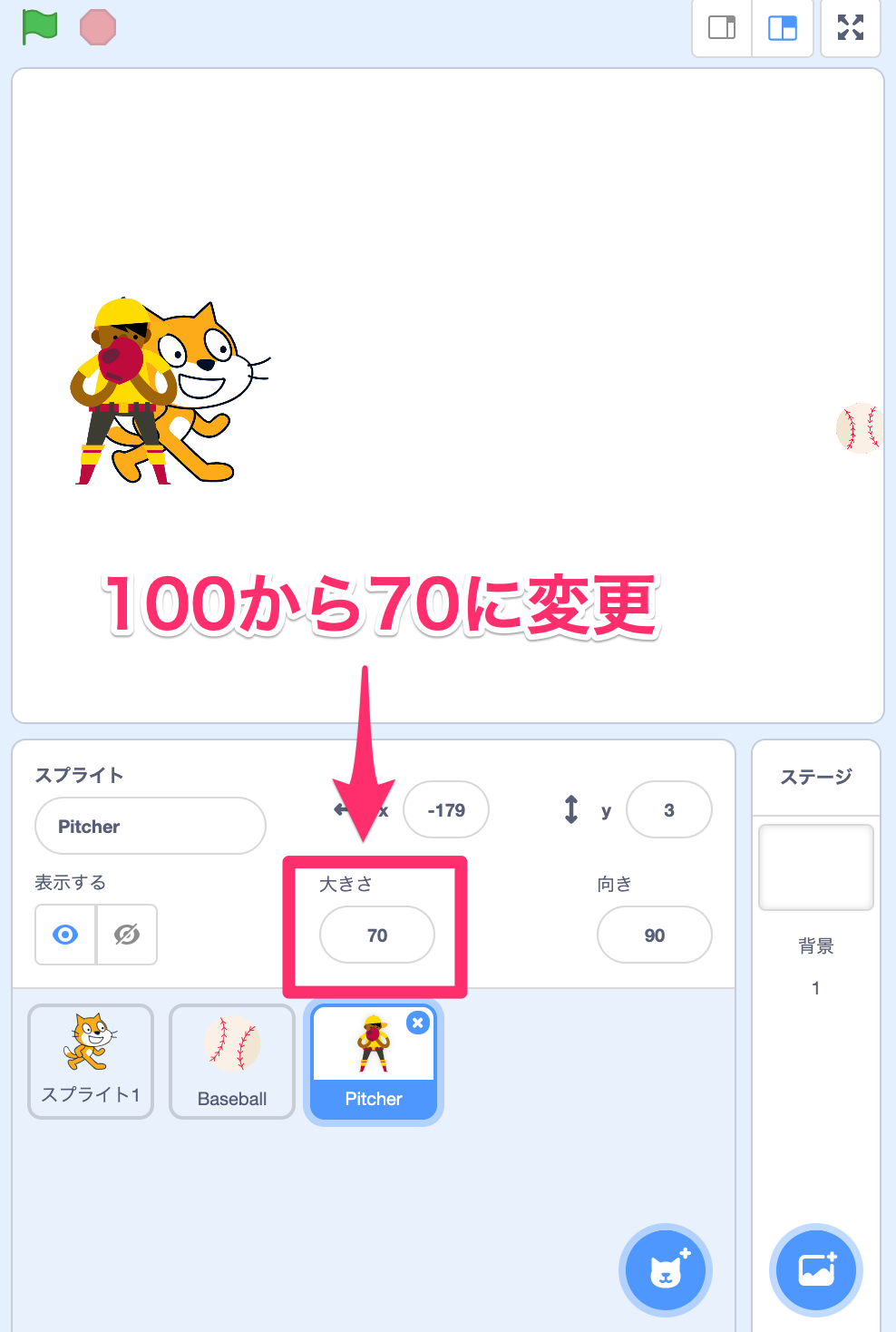
Task: Delete the Pitcher sprite with the x
Action: click(418, 1023)
